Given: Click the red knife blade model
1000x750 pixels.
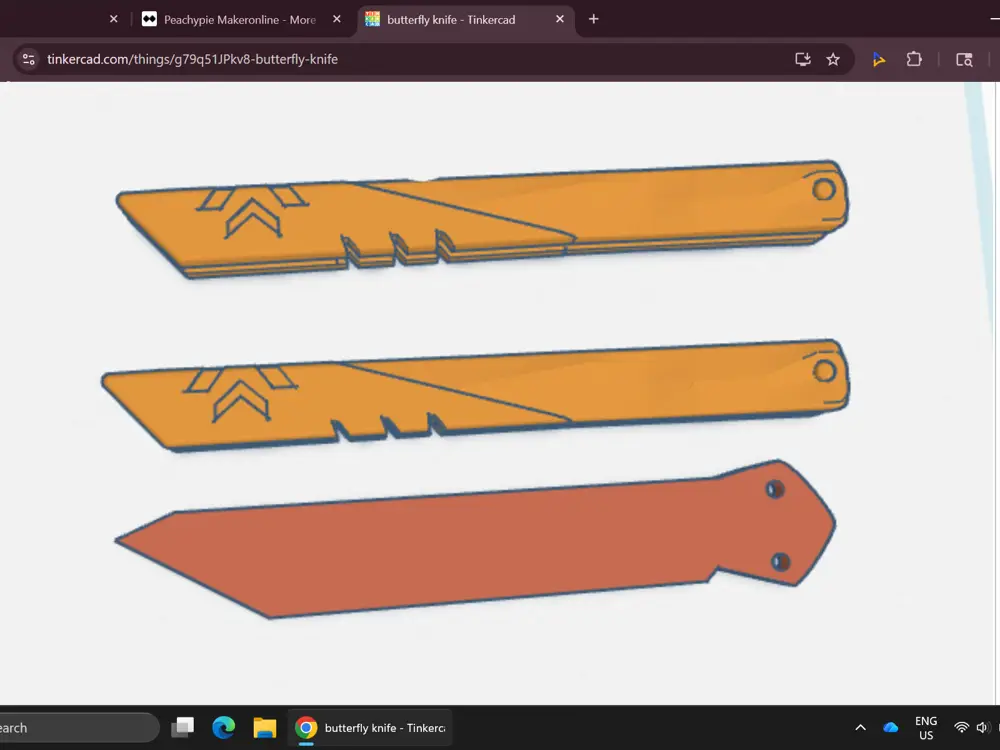Looking at the screenshot, I should click(x=475, y=539).
